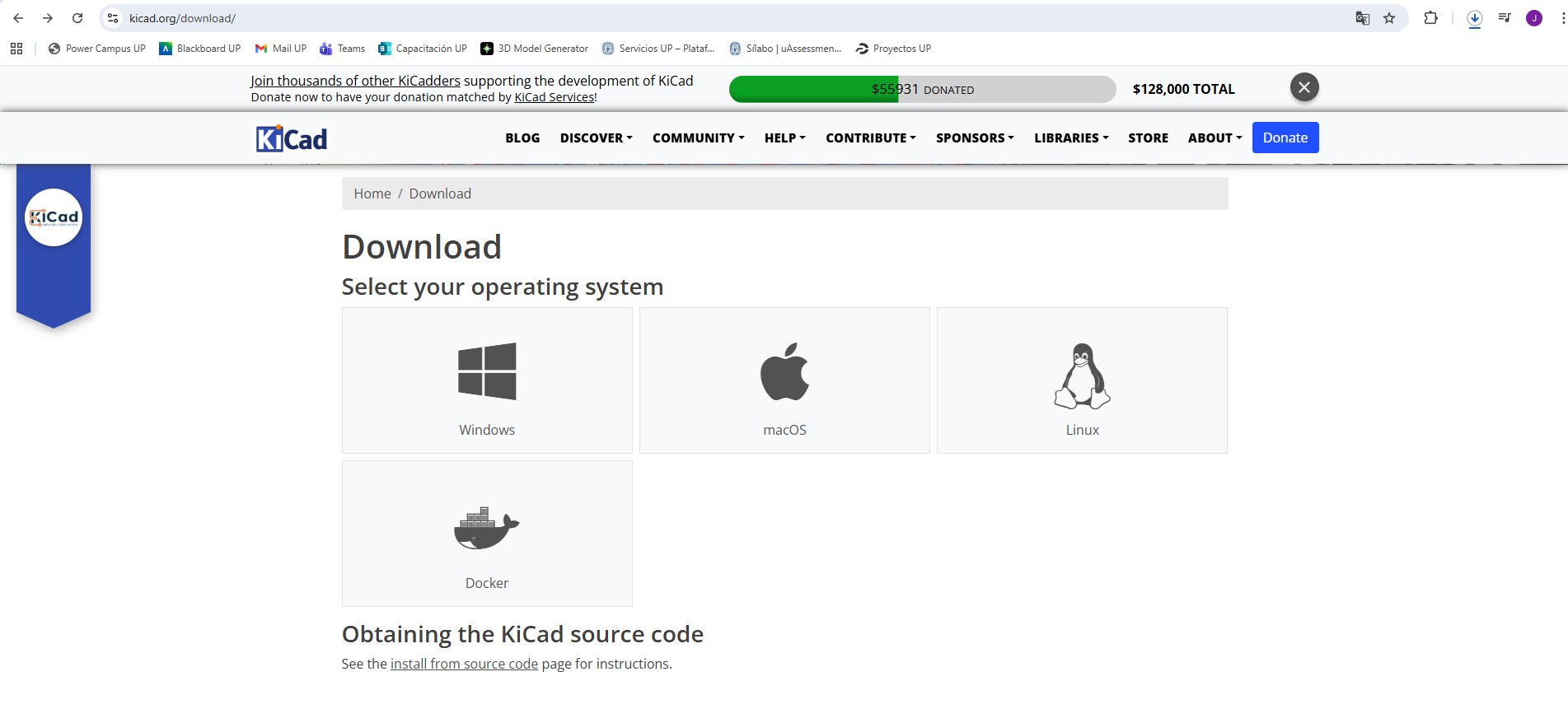This screenshot has height=723, width=1568.
Task: Click the 'Docker' text label
Action: coord(487,583)
